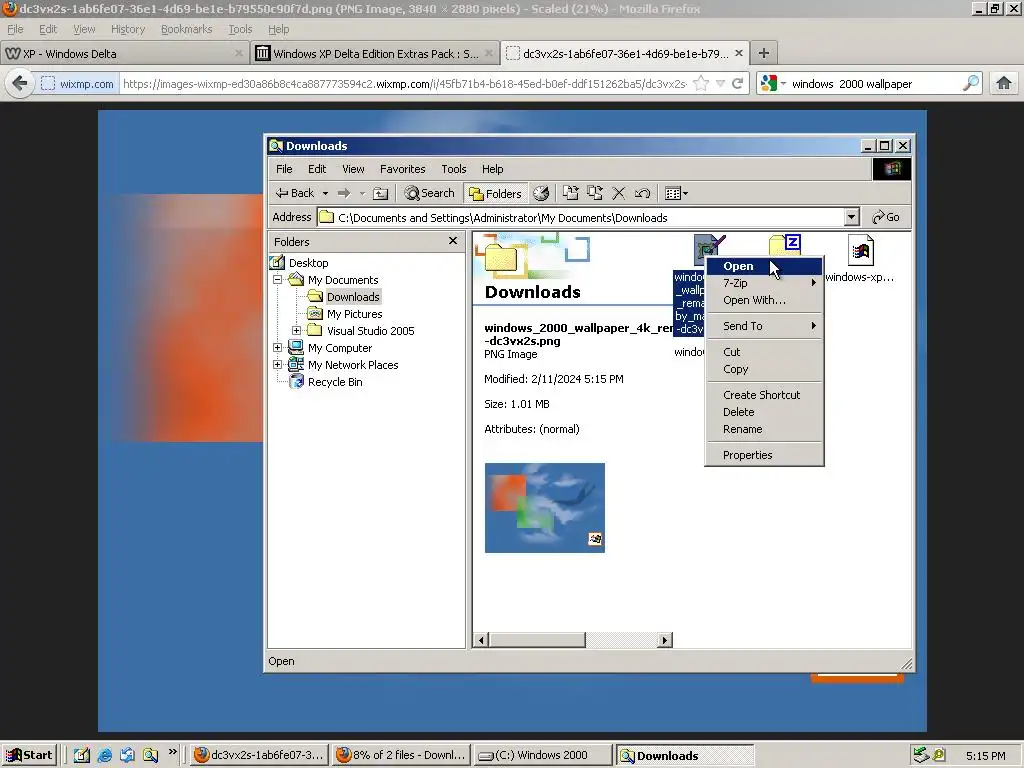Select Recycle Bin in the folder tree
The width and height of the screenshot is (1024, 768).
click(335, 382)
